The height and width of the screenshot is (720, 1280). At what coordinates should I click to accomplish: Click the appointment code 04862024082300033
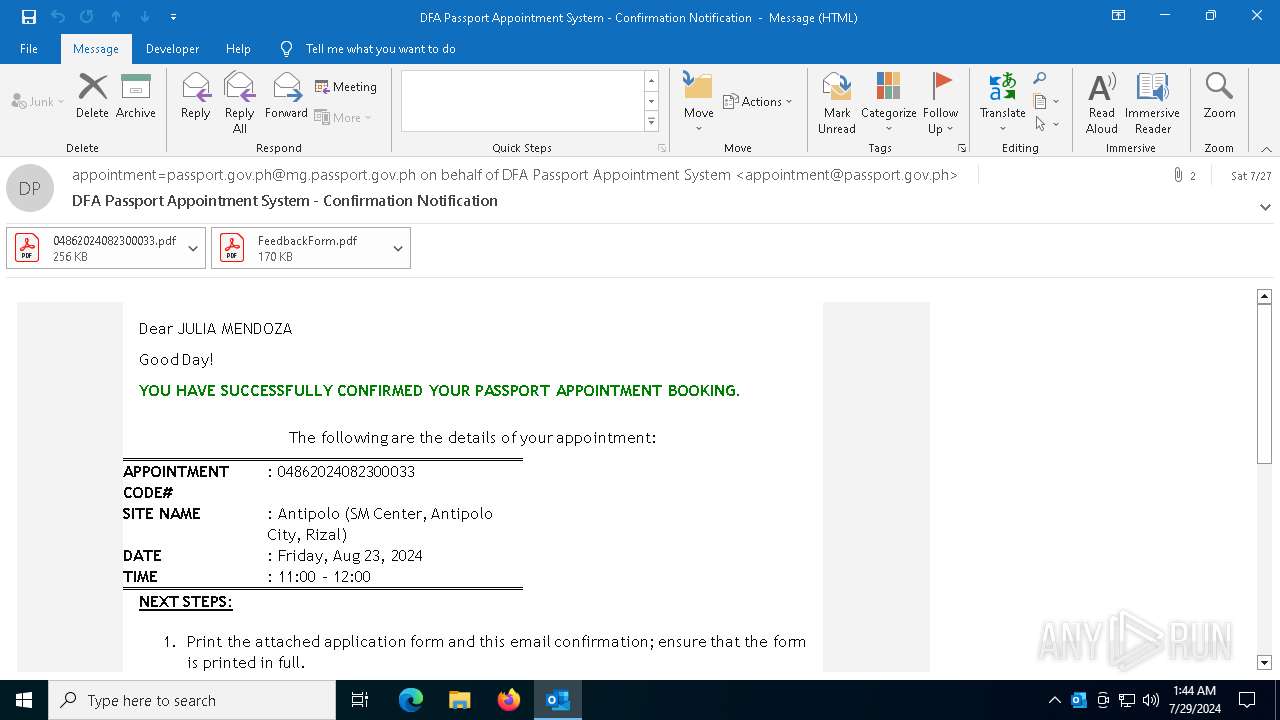346,472
